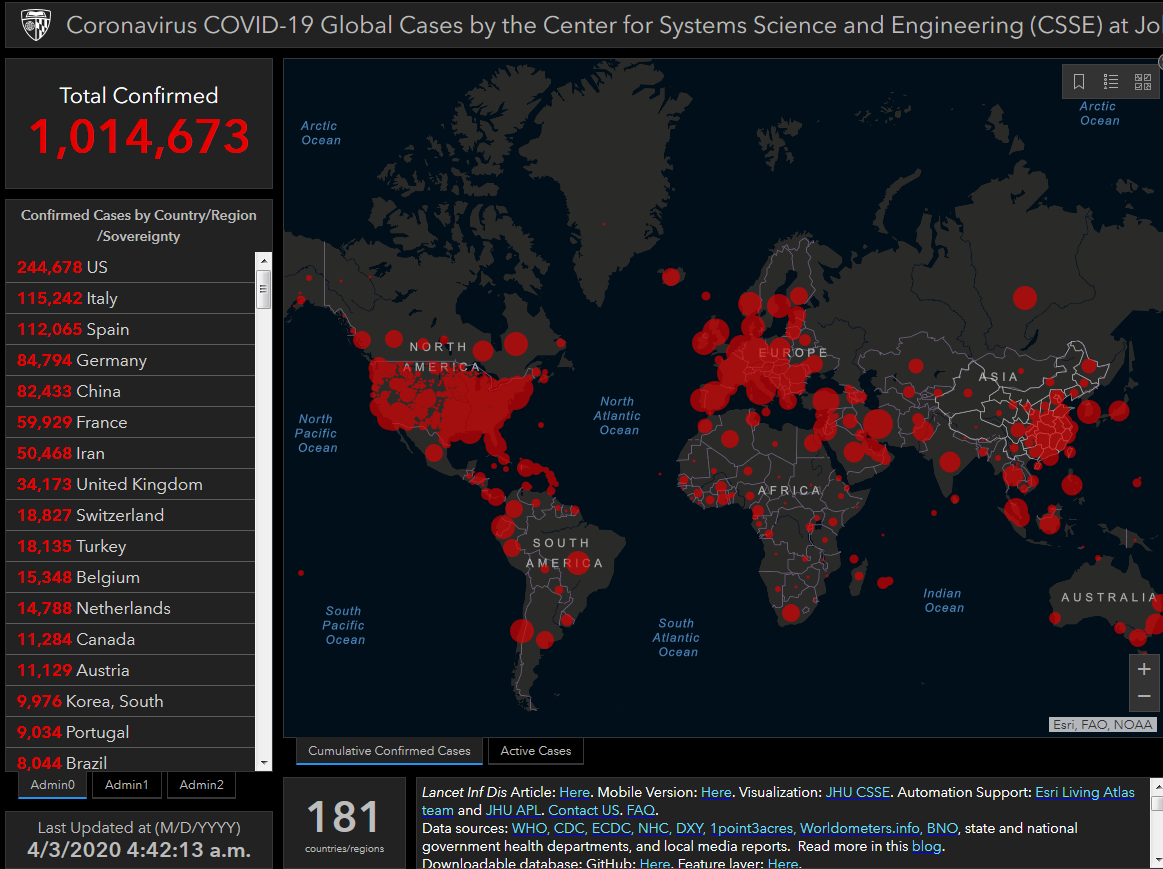Switch to the Admin1 tab
Image resolution: width=1163 pixels, height=869 pixels.
tap(127, 784)
